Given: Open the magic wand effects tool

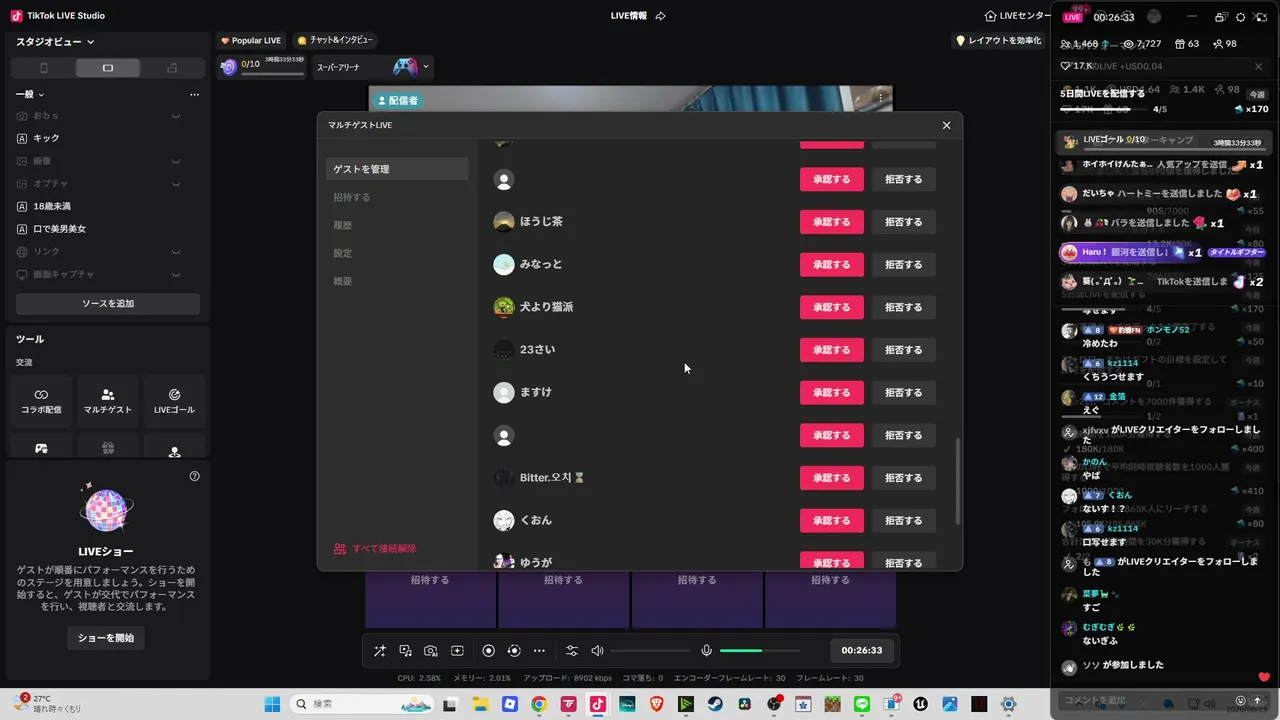Looking at the screenshot, I should click(380, 651).
